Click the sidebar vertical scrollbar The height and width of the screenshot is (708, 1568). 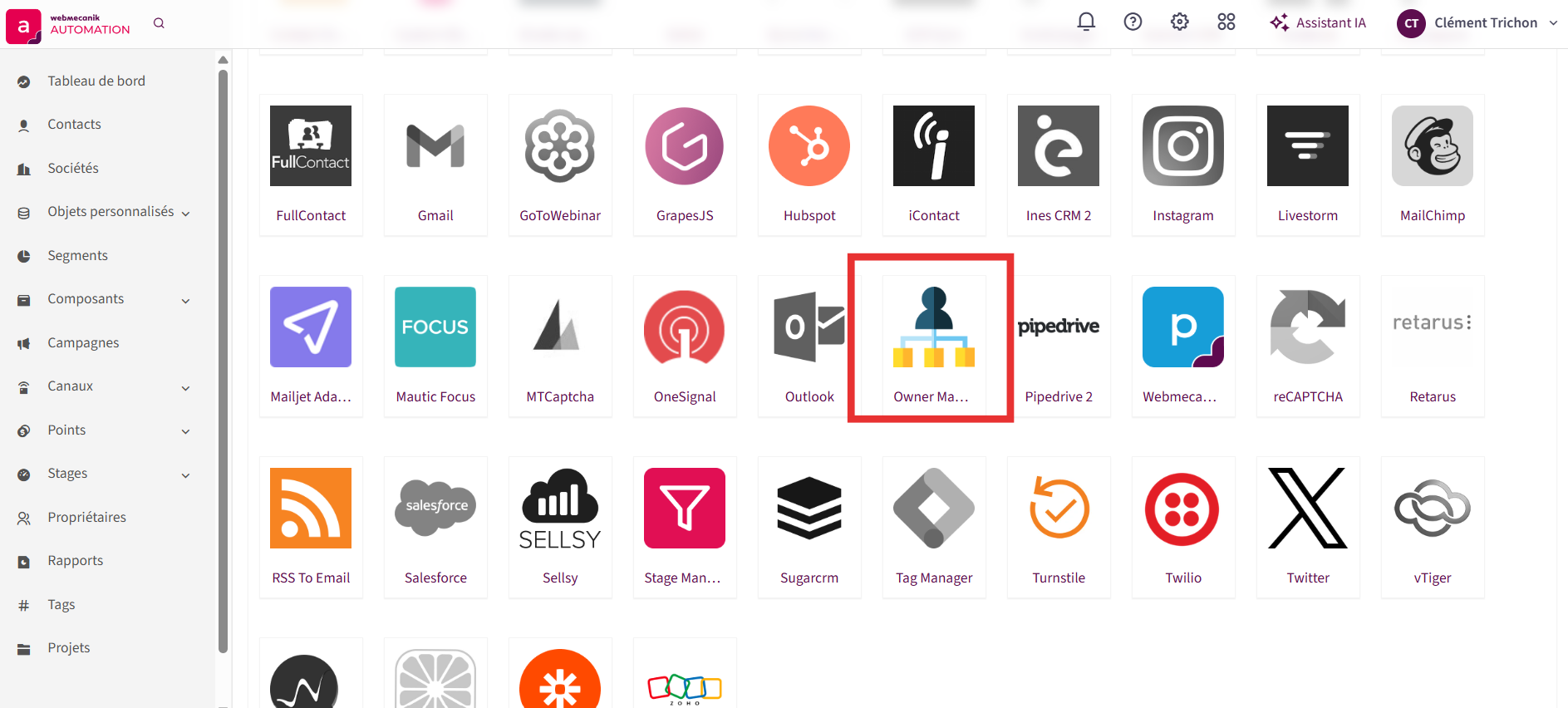(223, 361)
